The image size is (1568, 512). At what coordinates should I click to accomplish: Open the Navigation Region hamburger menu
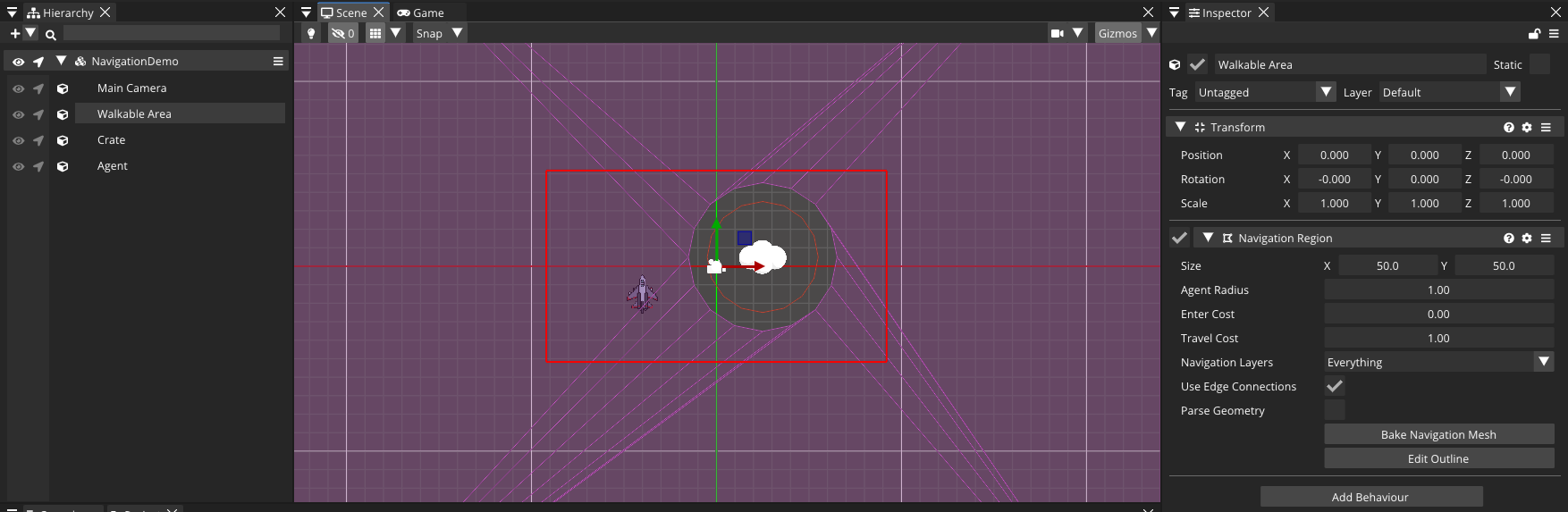[x=1546, y=238]
